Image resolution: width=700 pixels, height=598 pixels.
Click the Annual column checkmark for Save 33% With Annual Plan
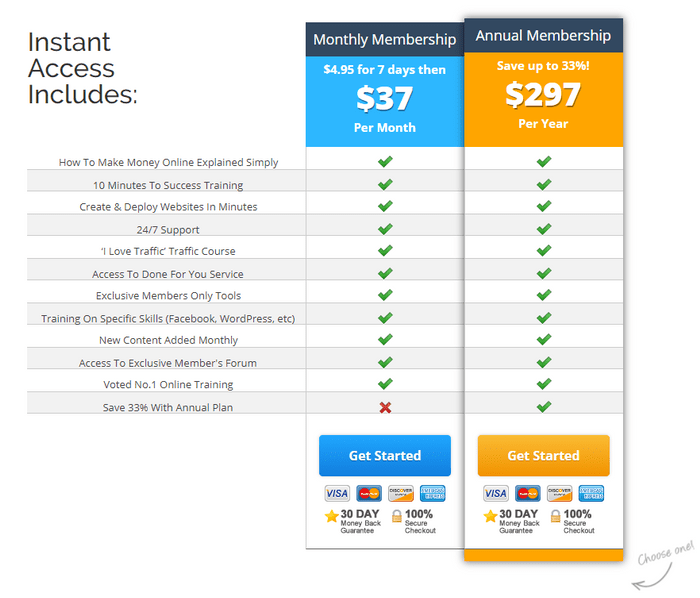[x=544, y=406]
